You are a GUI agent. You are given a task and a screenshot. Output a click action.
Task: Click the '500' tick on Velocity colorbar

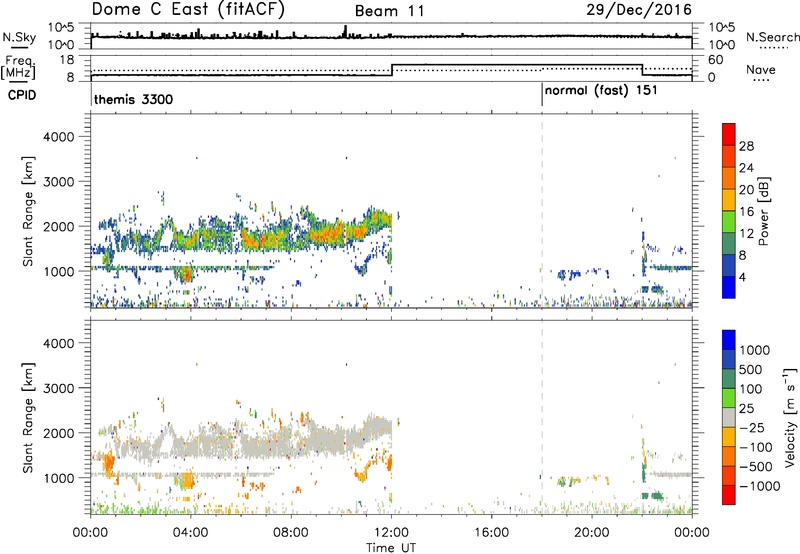(x=751, y=370)
